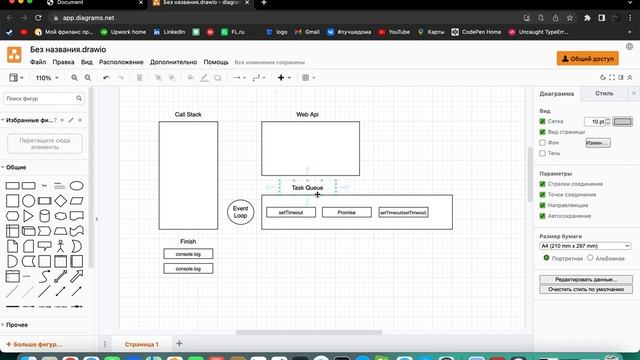Toggle dark mode moon icon

coord(603,78)
